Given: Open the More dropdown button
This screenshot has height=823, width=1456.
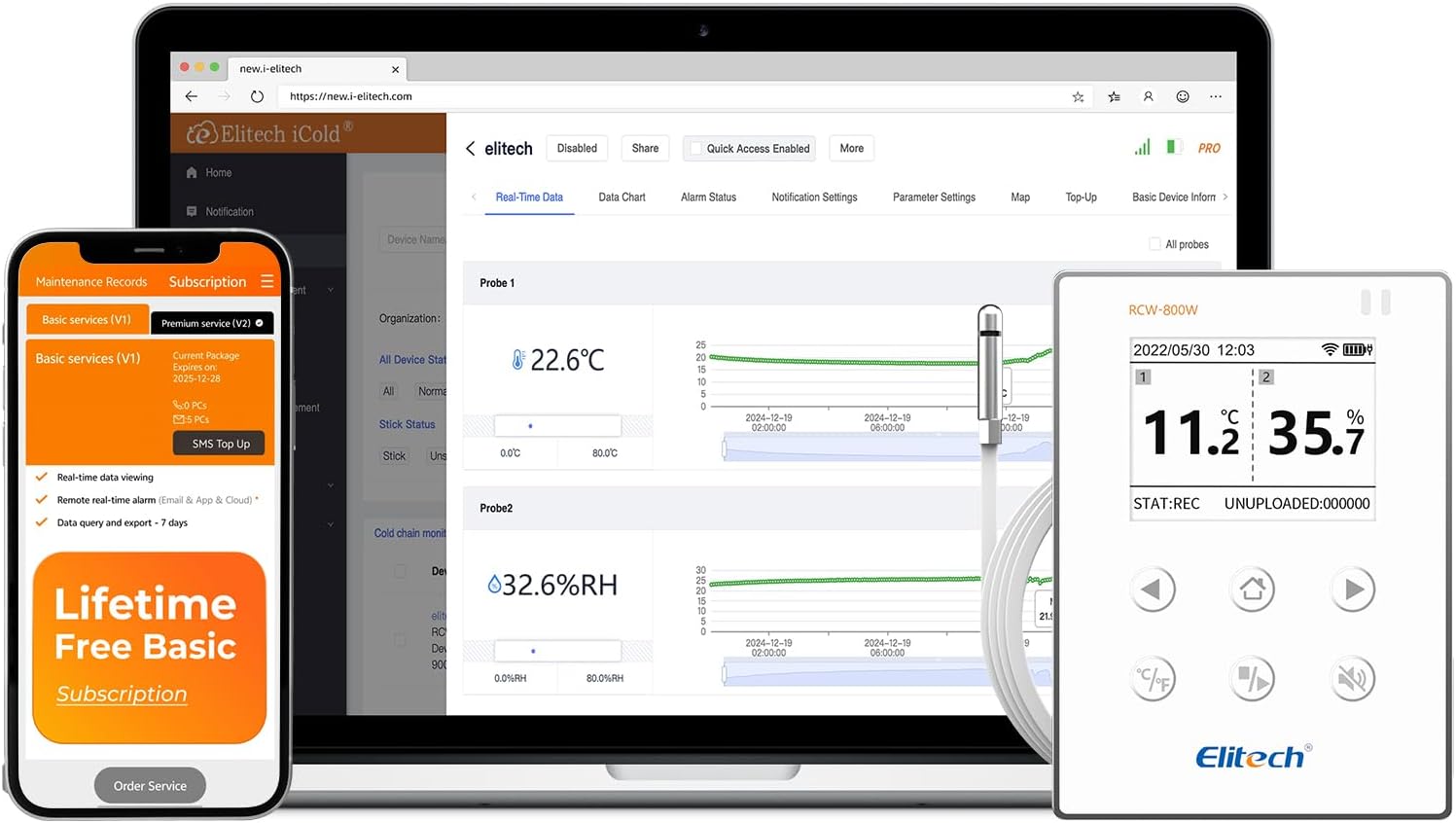Looking at the screenshot, I should pyautogui.click(x=852, y=148).
